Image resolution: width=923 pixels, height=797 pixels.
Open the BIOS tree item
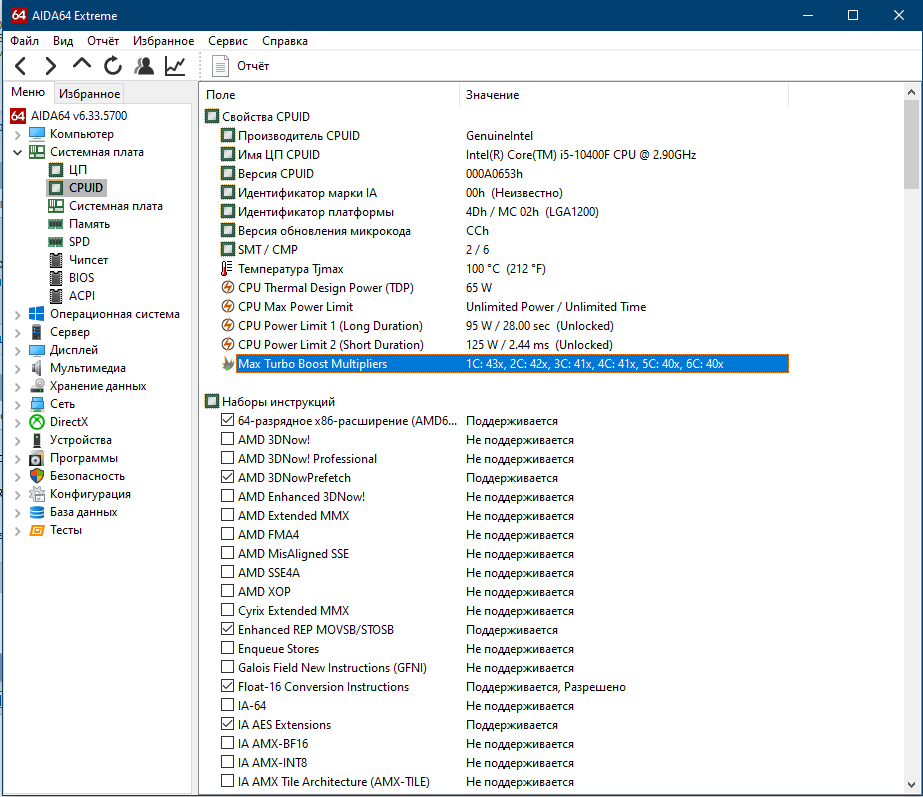point(81,278)
